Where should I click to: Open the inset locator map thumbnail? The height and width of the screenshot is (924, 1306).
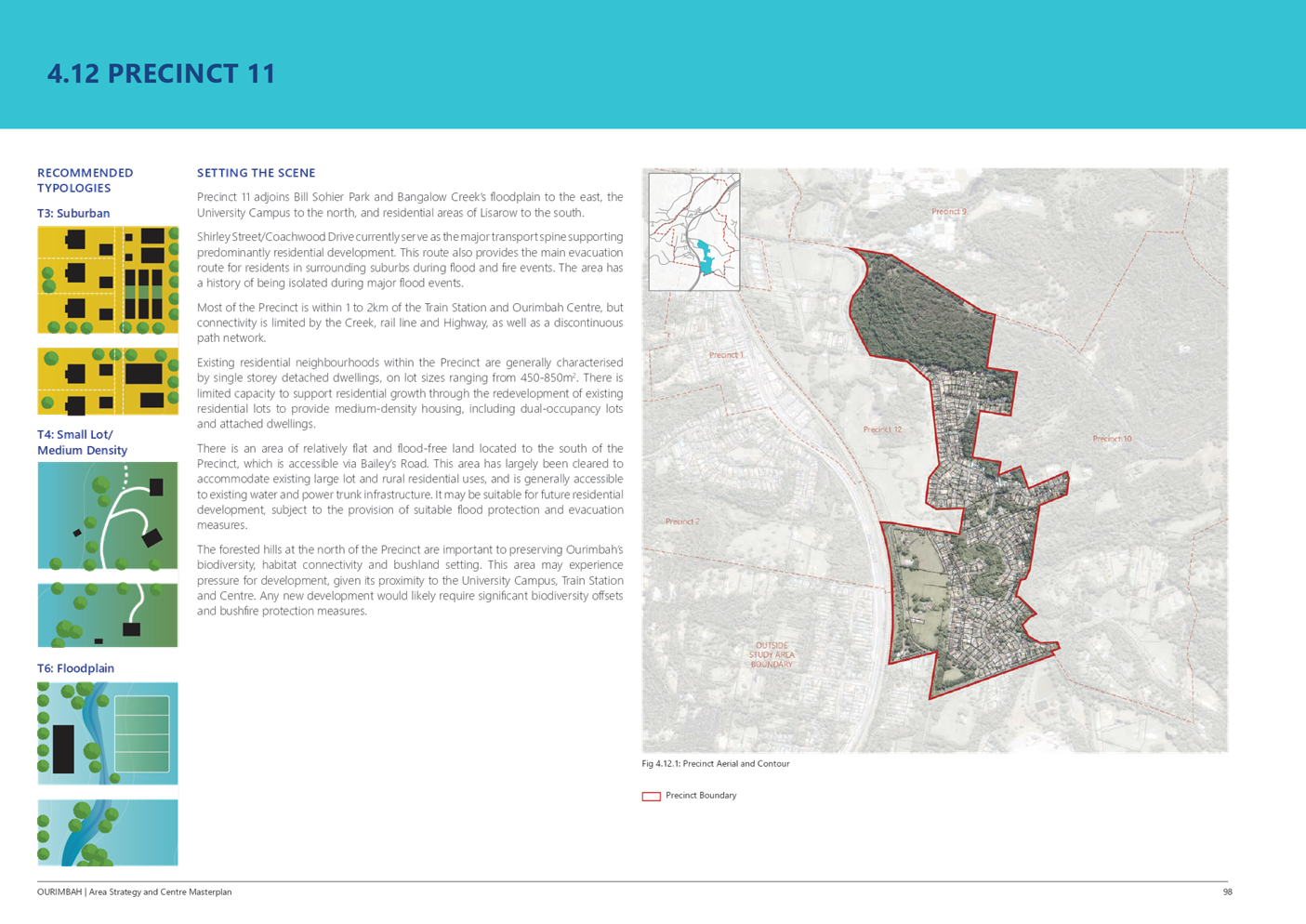tap(693, 231)
